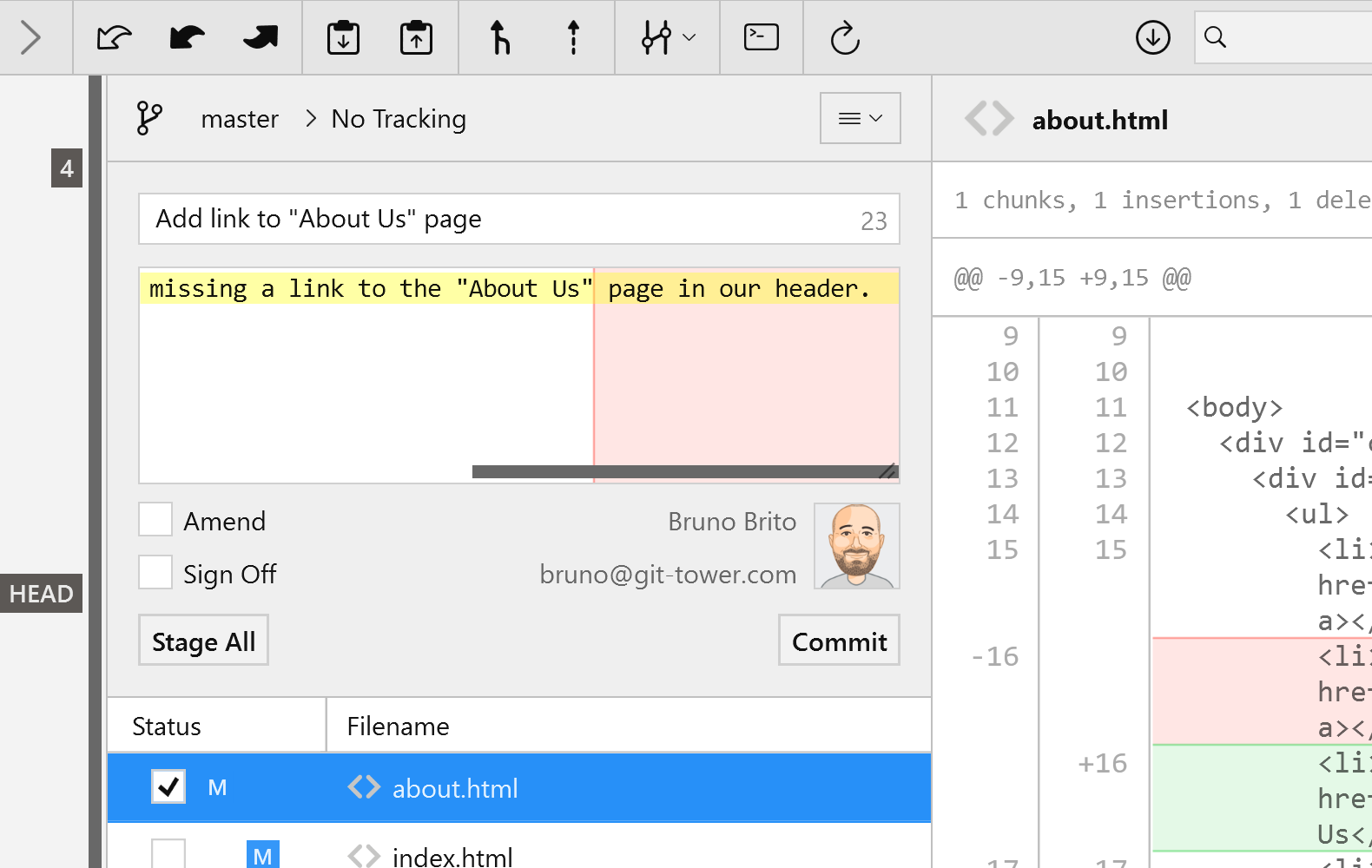
Task: Open the terminal console icon
Action: pyautogui.click(x=761, y=37)
